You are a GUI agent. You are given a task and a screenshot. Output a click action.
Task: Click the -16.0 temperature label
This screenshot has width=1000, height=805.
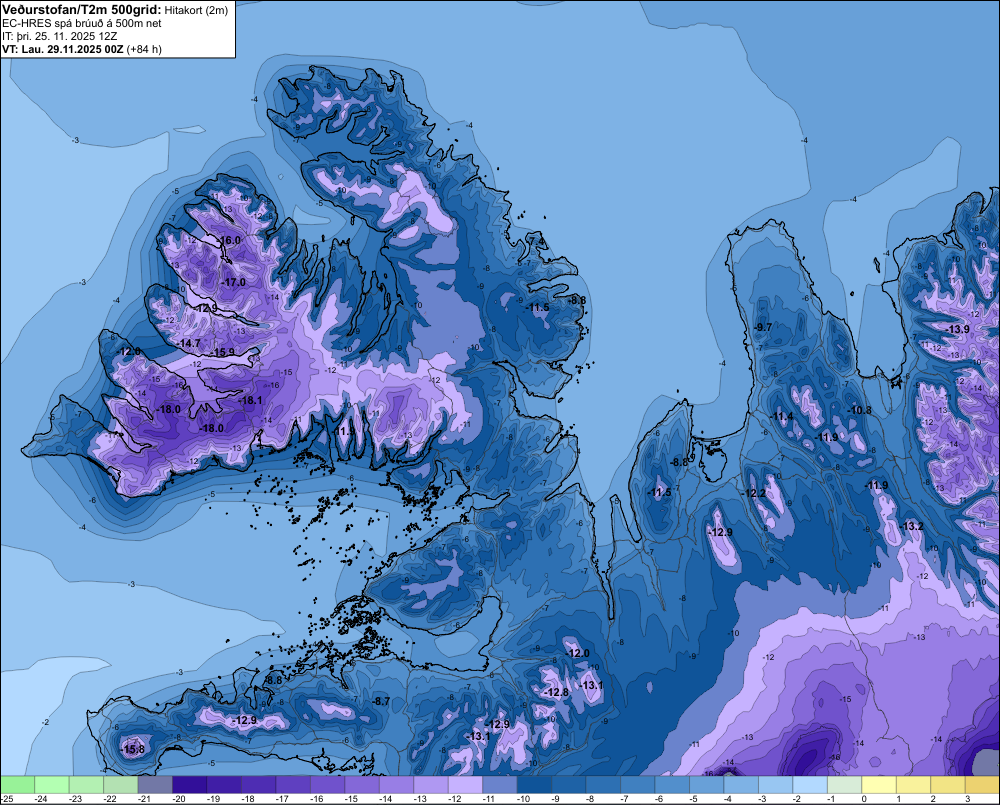pos(230,240)
